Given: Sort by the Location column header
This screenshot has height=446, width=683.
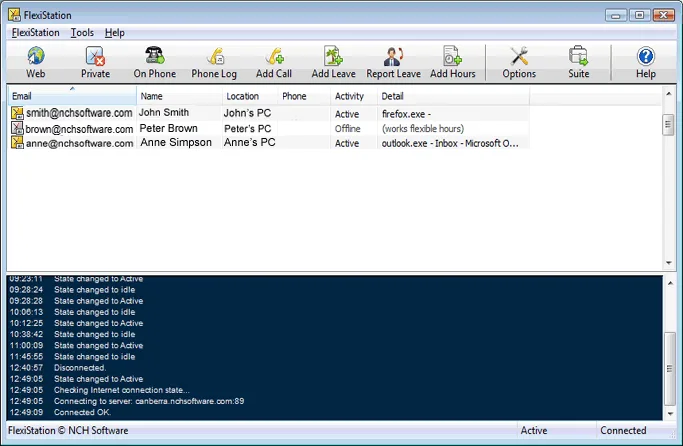Looking at the screenshot, I should point(250,96).
